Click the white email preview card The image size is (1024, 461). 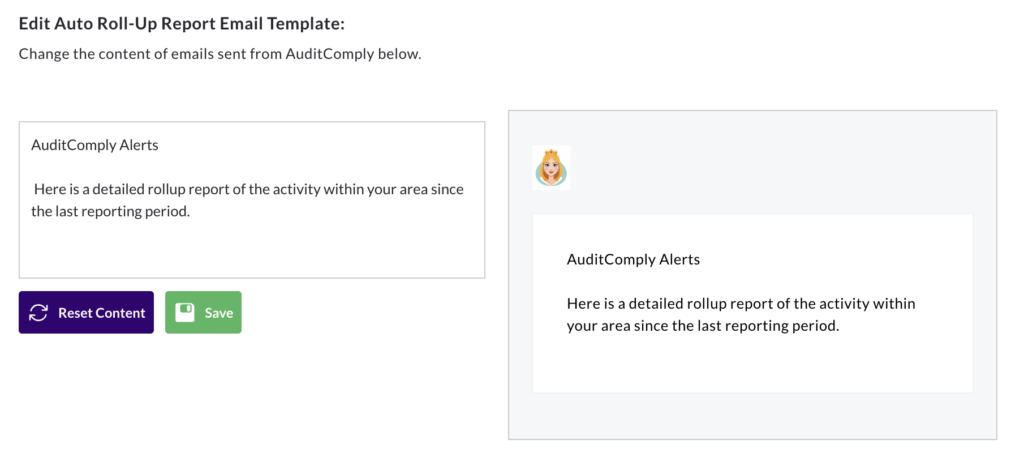pyautogui.click(x=752, y=304)
